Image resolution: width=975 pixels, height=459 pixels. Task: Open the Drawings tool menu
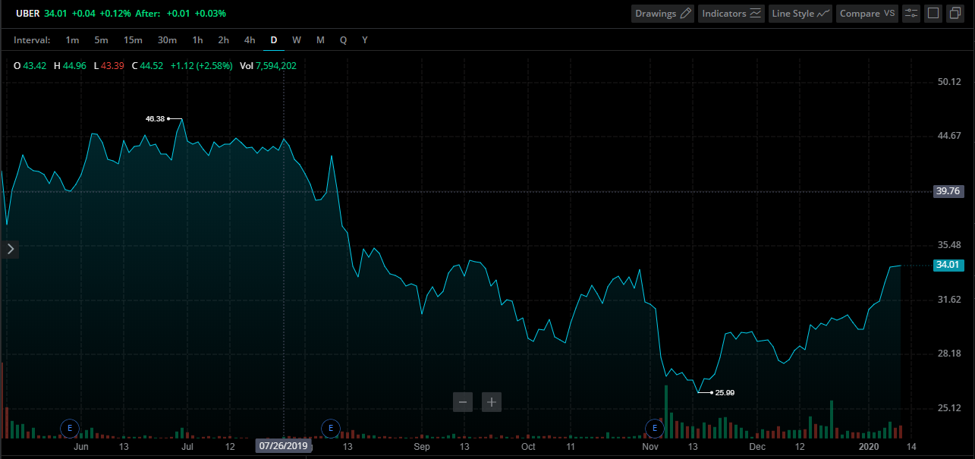point(663,13)
